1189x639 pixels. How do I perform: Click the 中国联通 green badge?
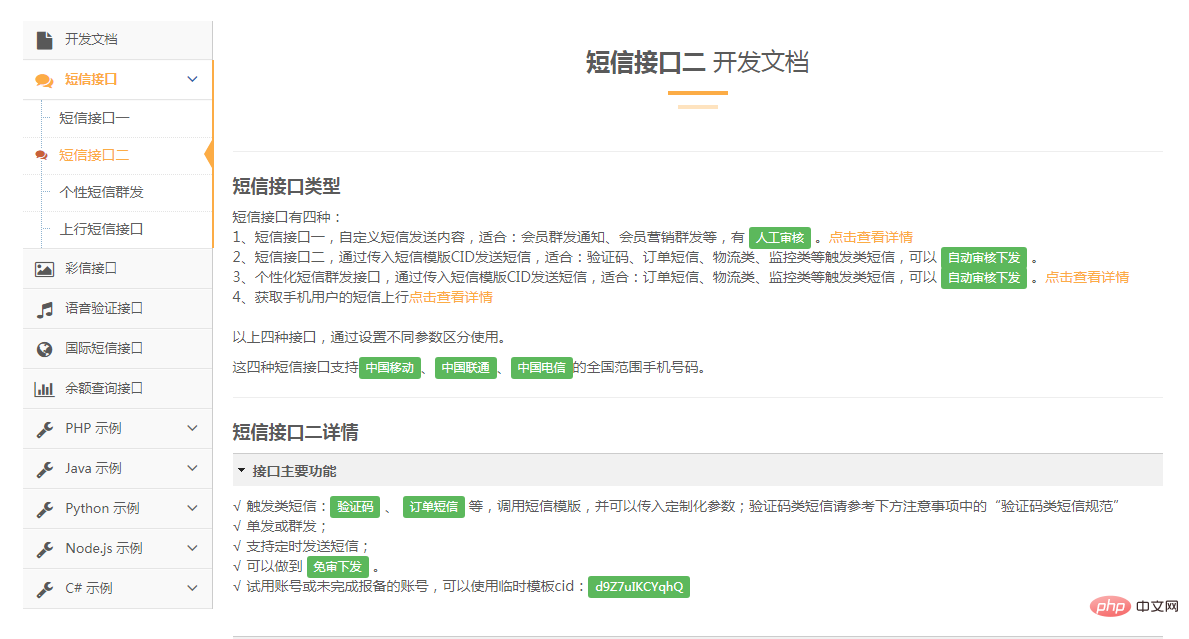tap(466, 368)
